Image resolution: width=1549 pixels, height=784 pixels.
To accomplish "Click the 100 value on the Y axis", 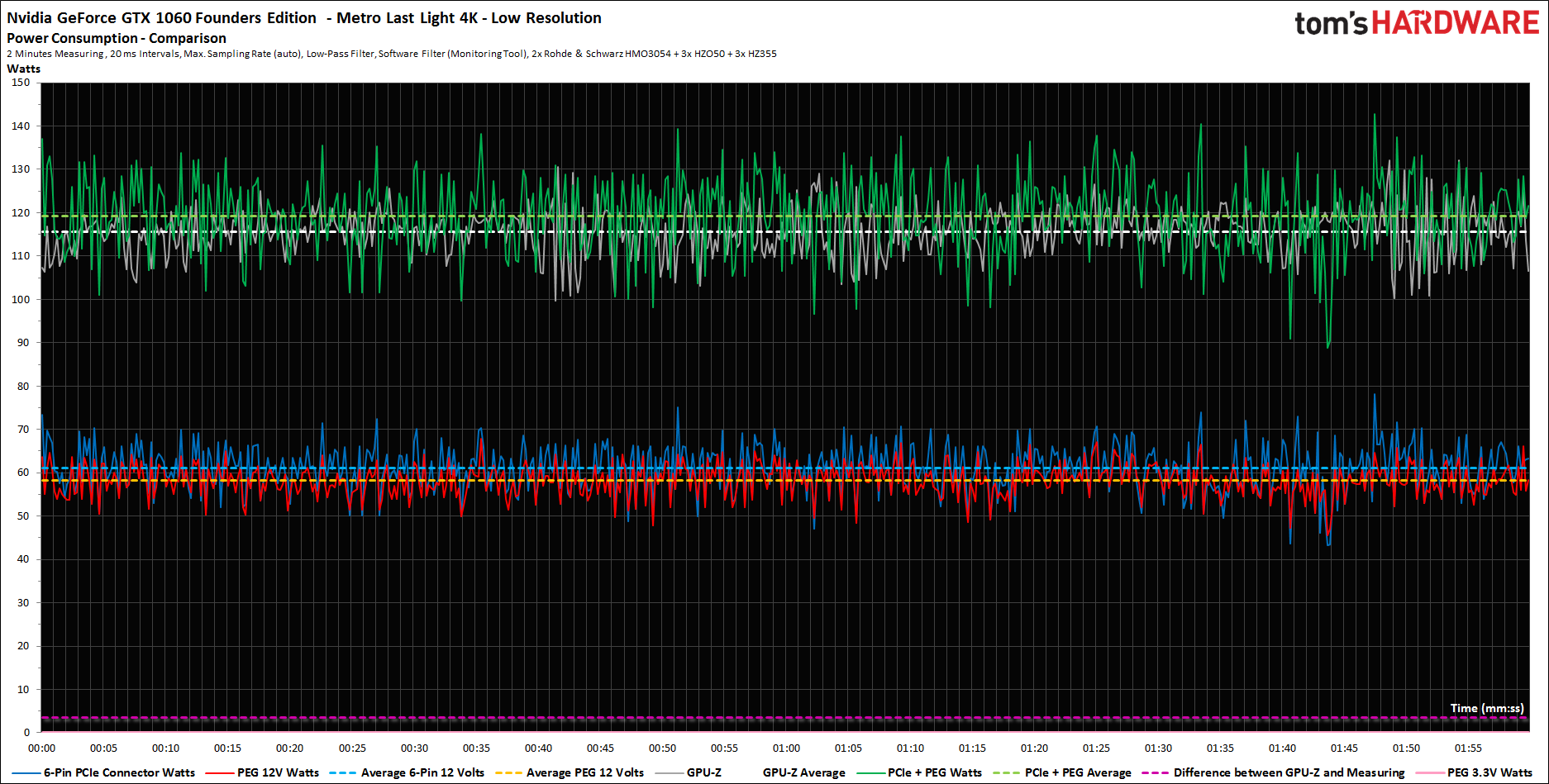I will coord(21,300).
